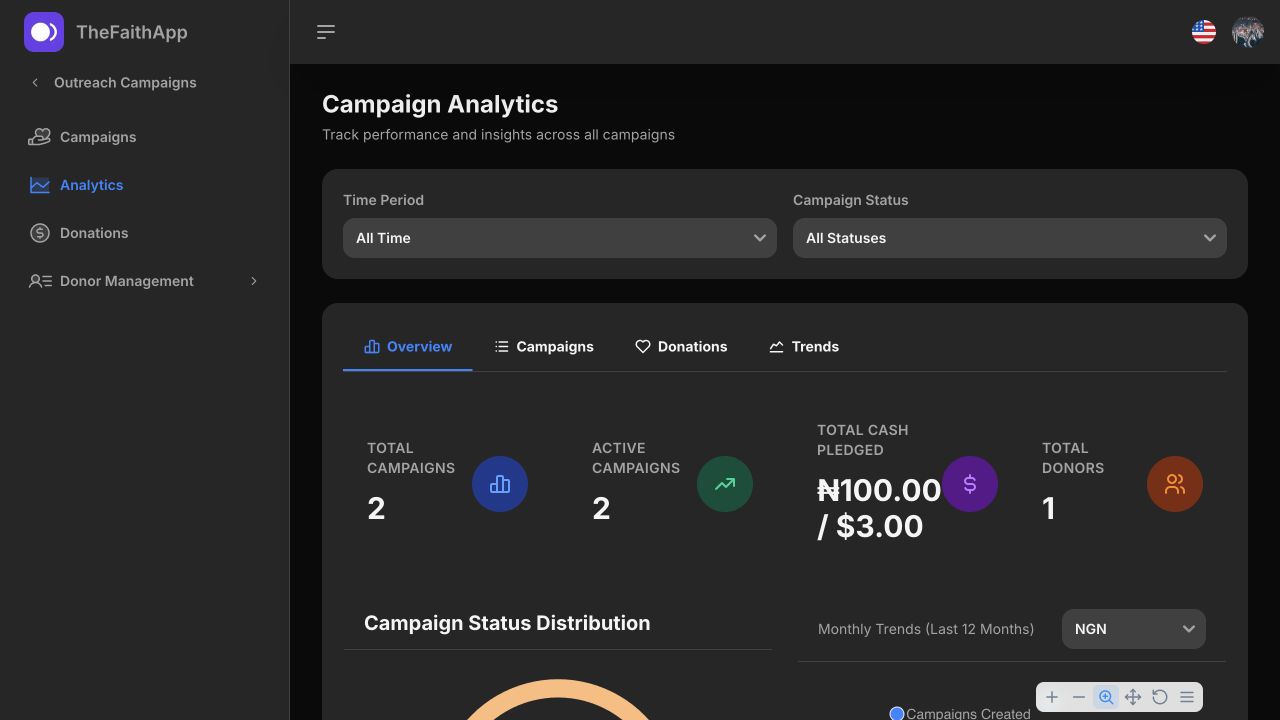Click sidebar Analytics chart icon
Screen dimensions: 1280x720
pos(40,185)
